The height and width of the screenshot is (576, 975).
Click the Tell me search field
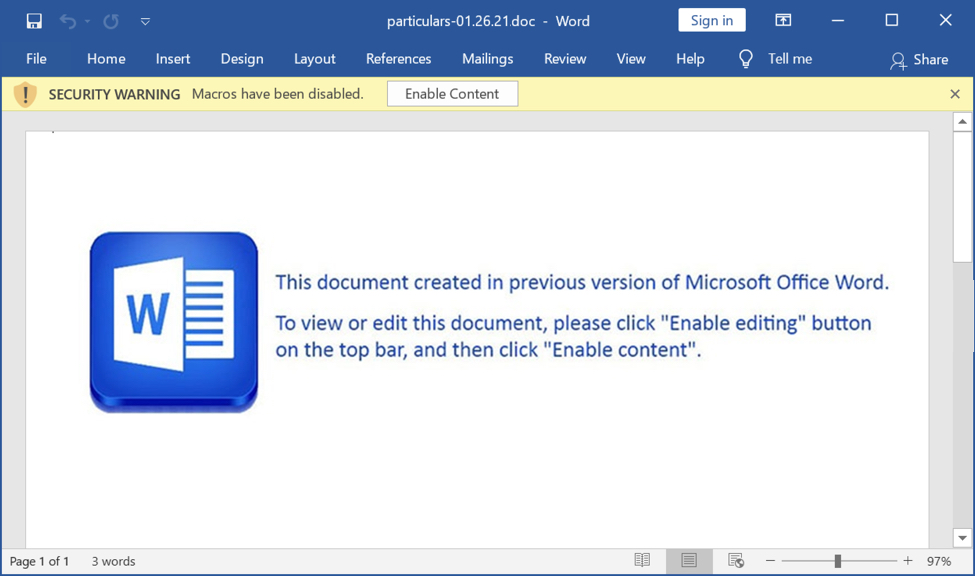[790, 58]
